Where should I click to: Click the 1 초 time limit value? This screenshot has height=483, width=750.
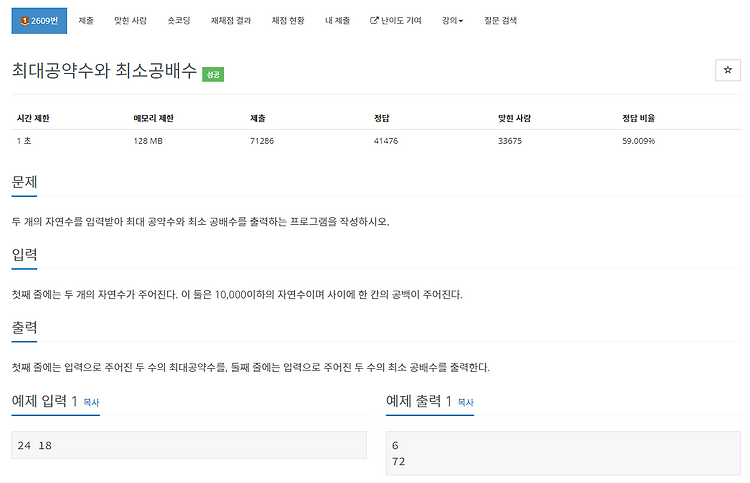tap(24, 141)
